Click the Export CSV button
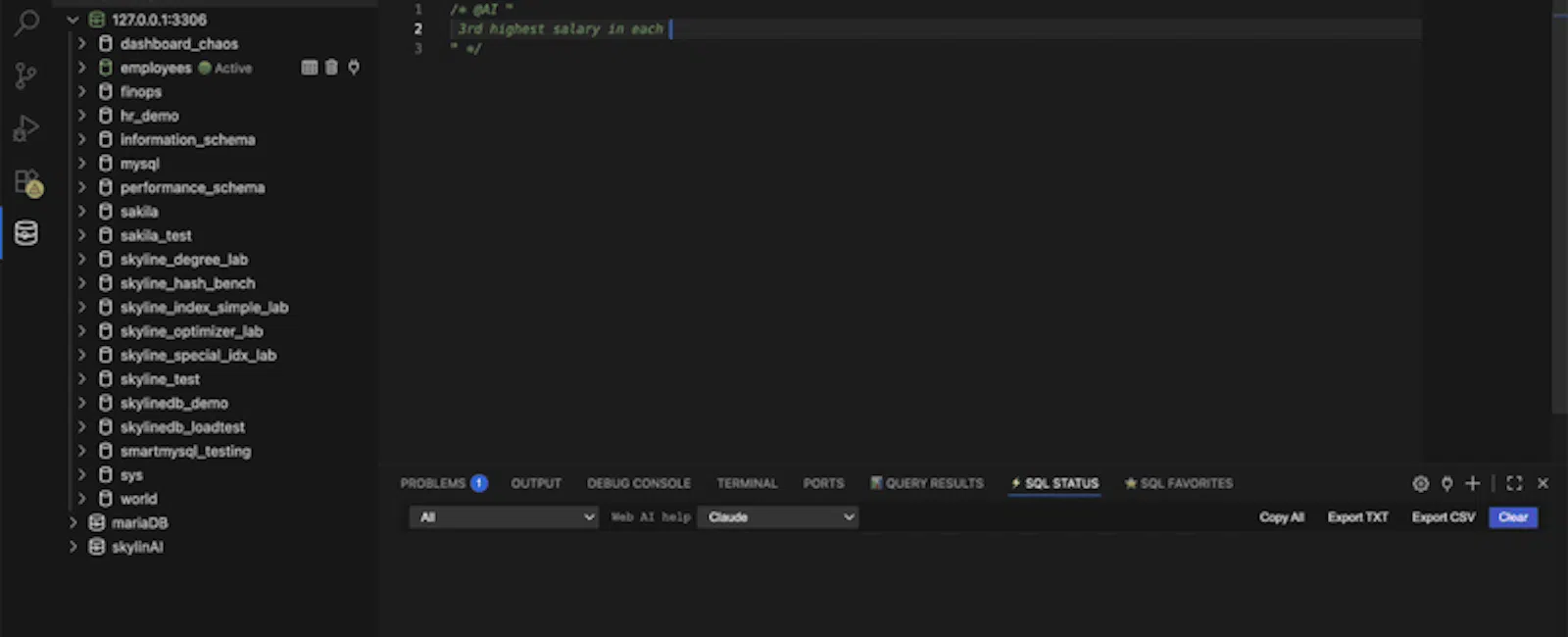Image resolution: width=1568 pixels, height=637 pixels. pyautogui.click(x=1443, y=517)
